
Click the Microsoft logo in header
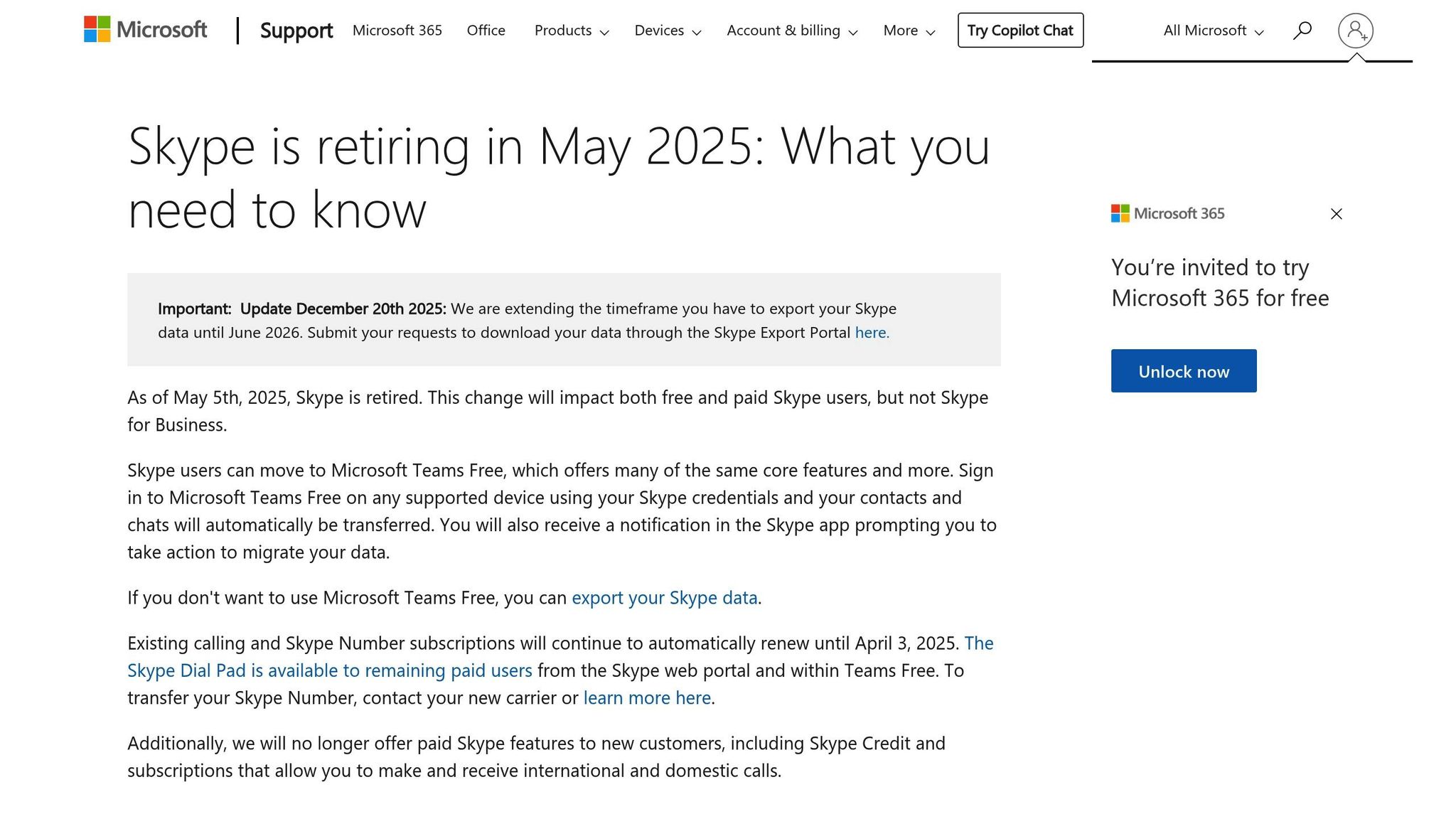[145, 30]
